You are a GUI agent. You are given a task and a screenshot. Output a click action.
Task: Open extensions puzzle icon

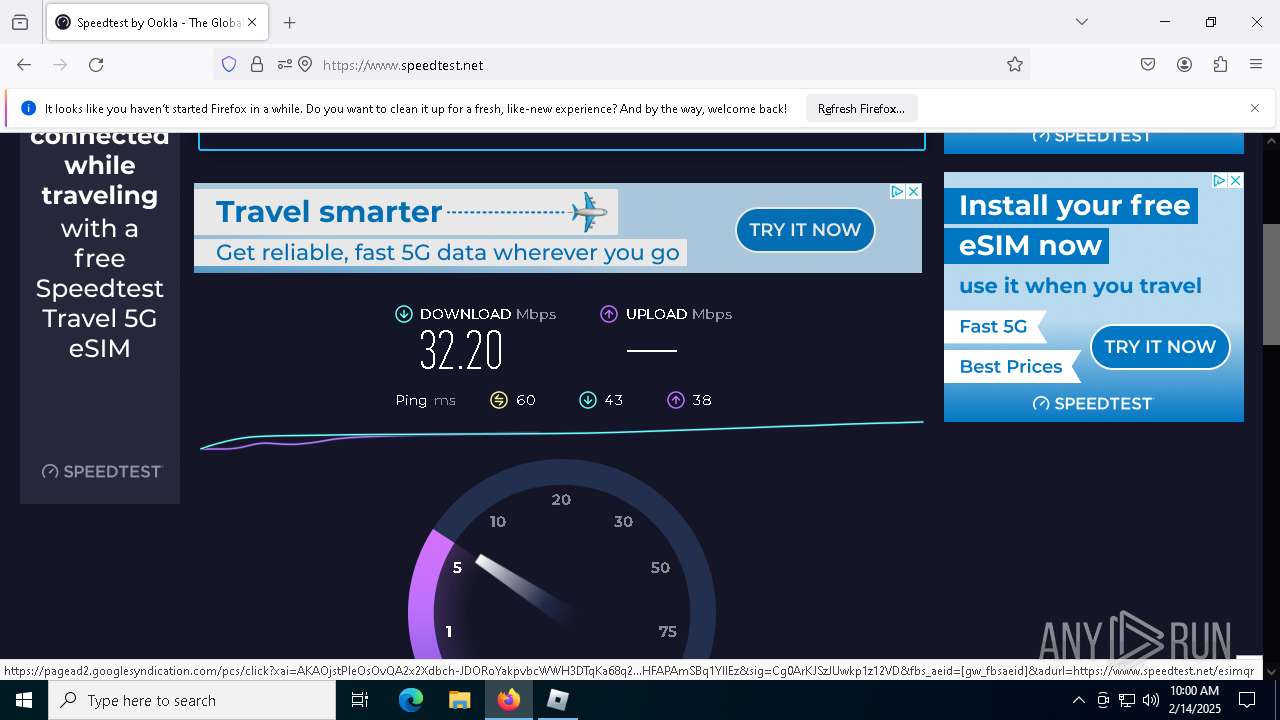click(x=1220, y=65)
